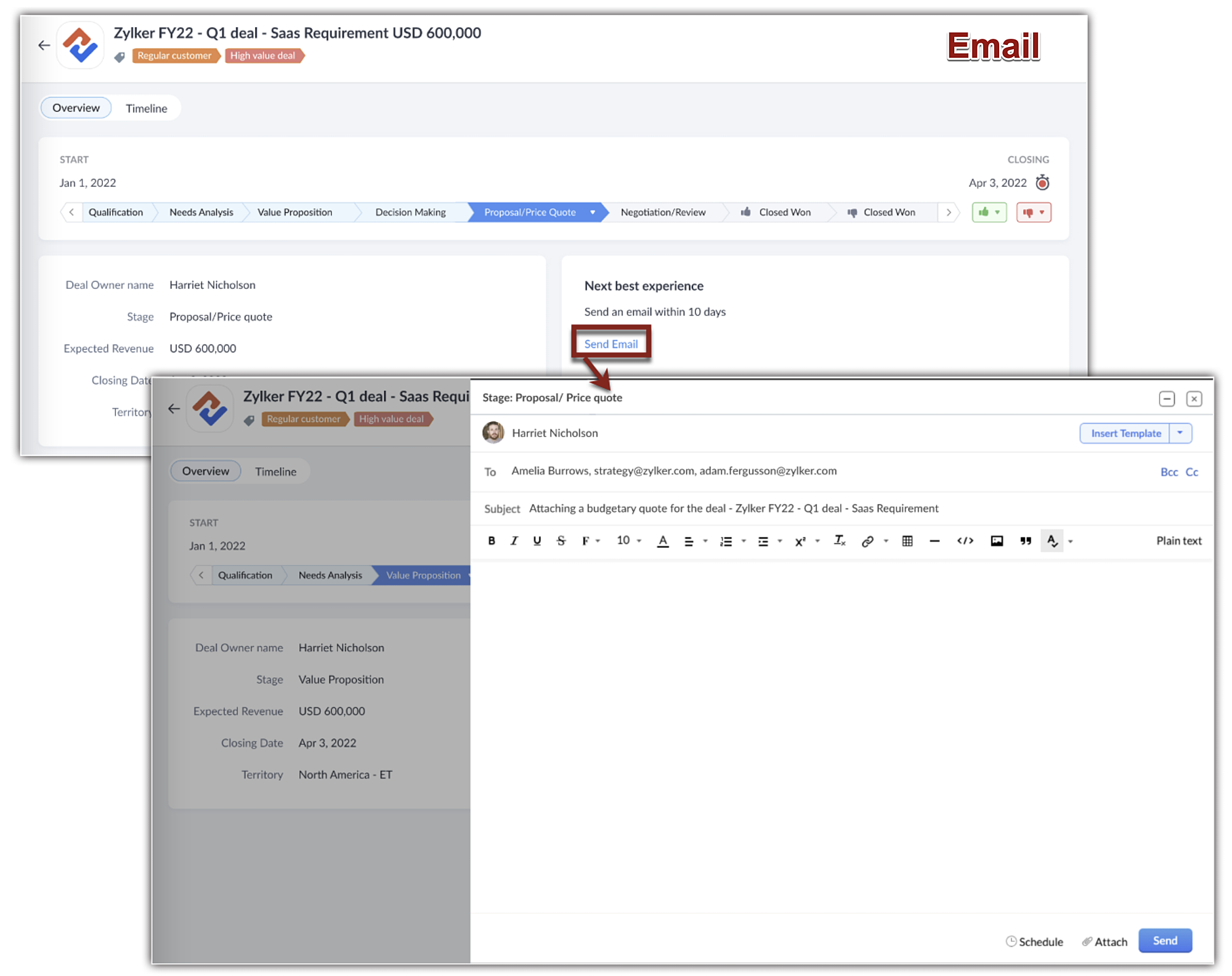Insert an image into the email
The image size is (1232, 976).
(997, 541)
